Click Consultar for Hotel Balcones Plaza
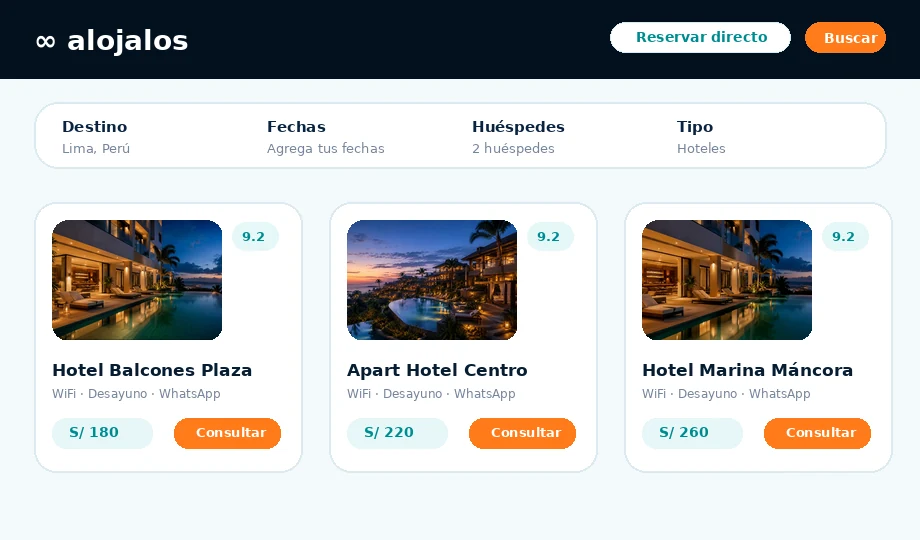Screen dimensions: 920x540 point(228,433)
